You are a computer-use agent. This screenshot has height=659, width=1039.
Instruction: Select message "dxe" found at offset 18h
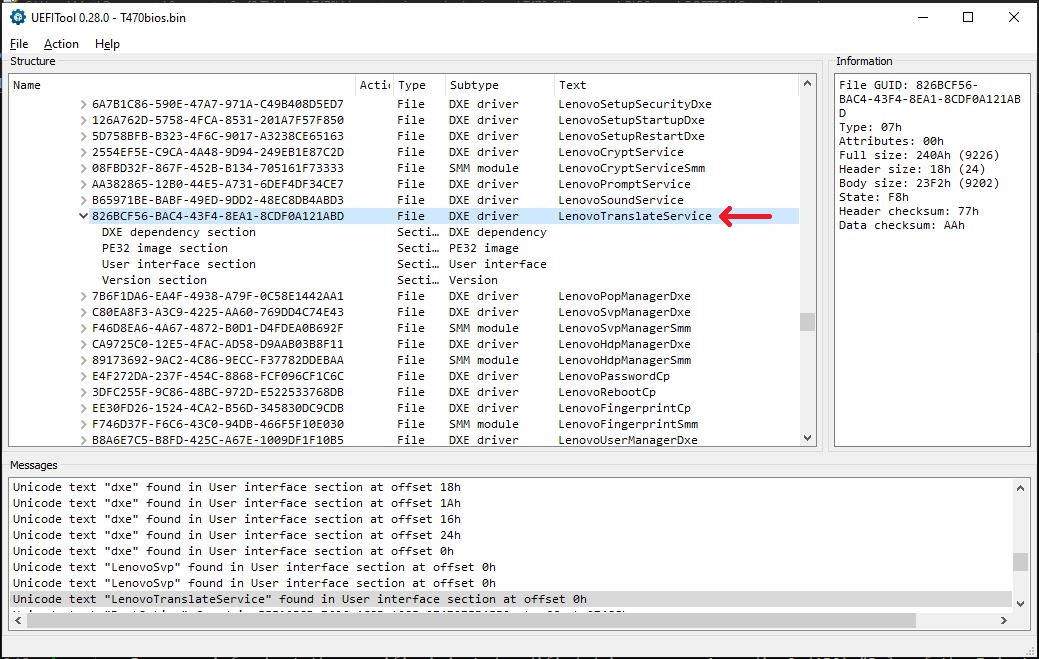click(x=237, y=487)
